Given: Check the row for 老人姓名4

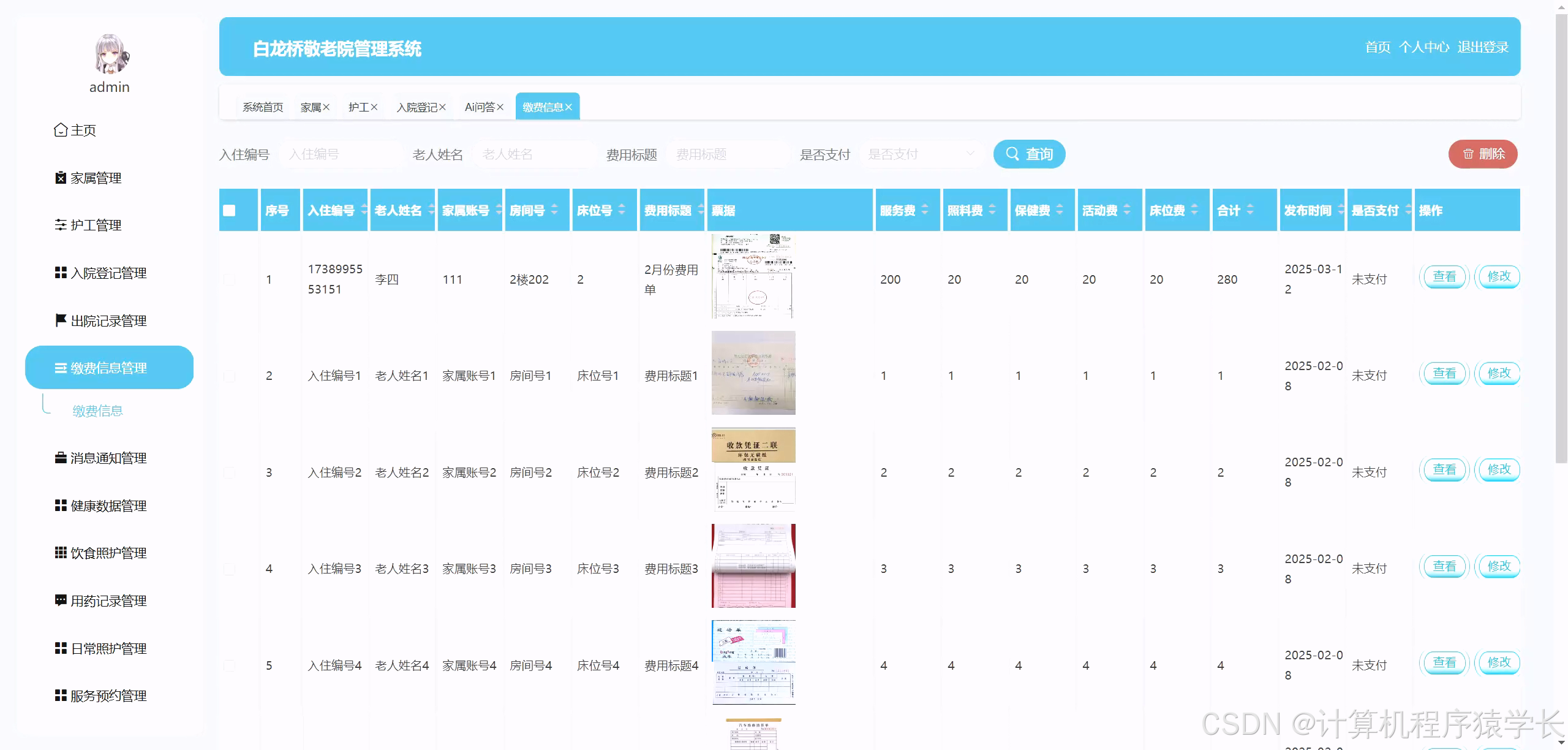Looking at the screenshot, I should (x=229, y=665).
